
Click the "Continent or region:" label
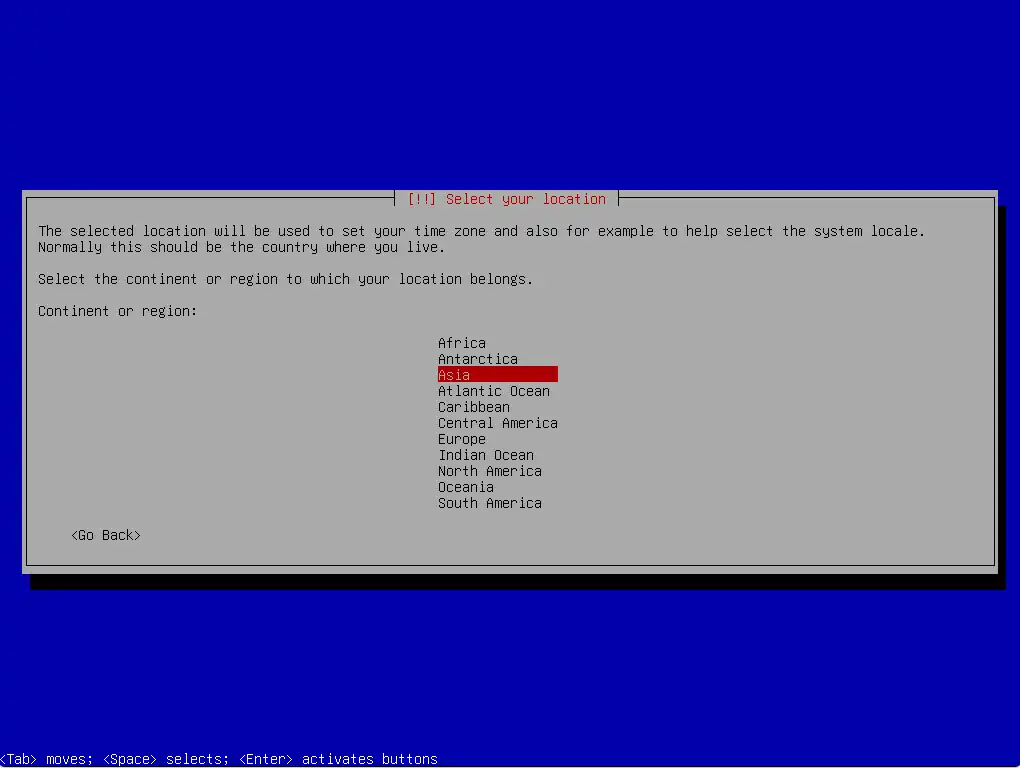click(117, 311)
